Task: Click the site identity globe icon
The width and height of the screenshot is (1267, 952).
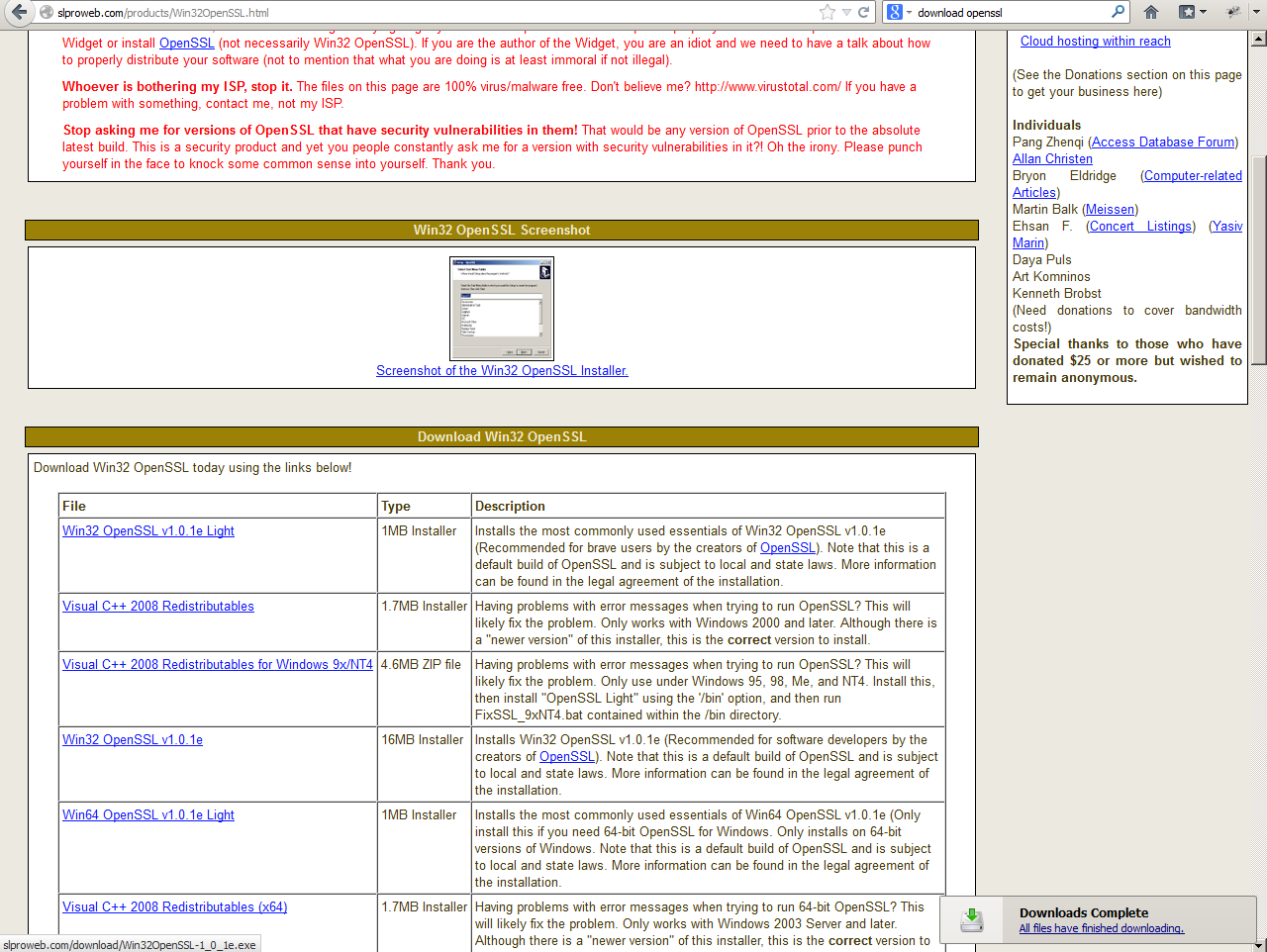Action: (46, 12)
